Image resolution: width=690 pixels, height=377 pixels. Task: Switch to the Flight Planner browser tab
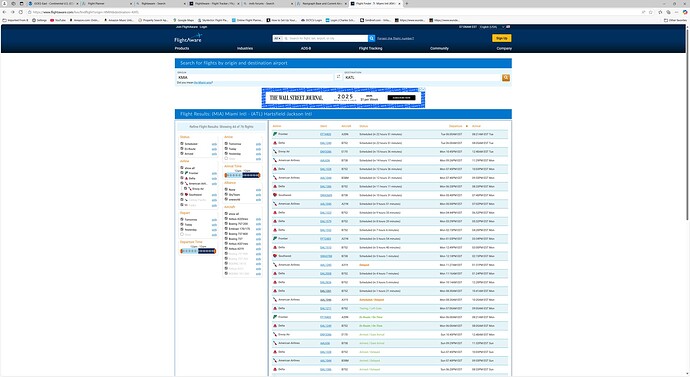click(107, 4)
